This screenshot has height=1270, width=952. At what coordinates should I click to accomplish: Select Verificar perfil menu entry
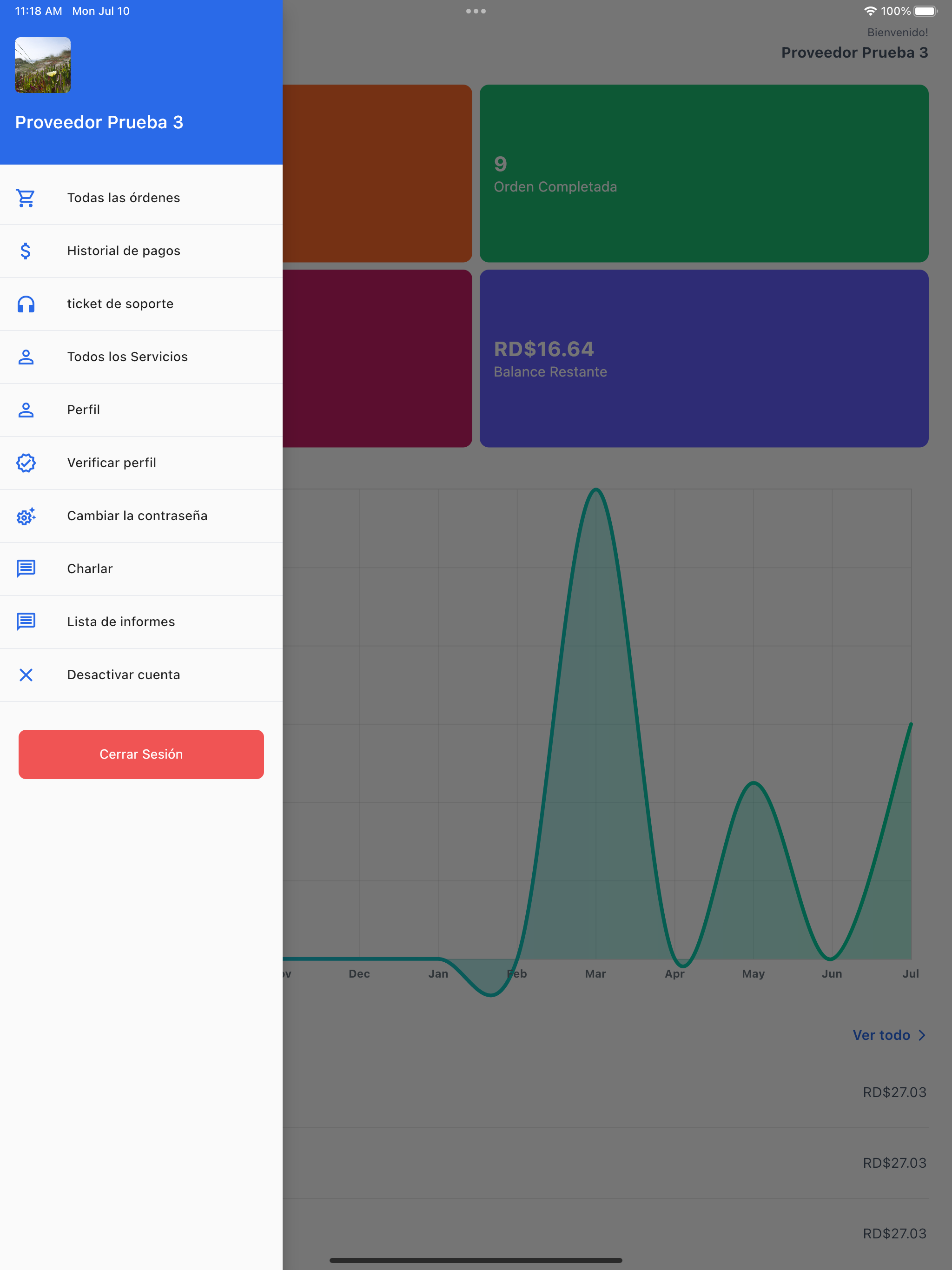click(x=141, y=463)
